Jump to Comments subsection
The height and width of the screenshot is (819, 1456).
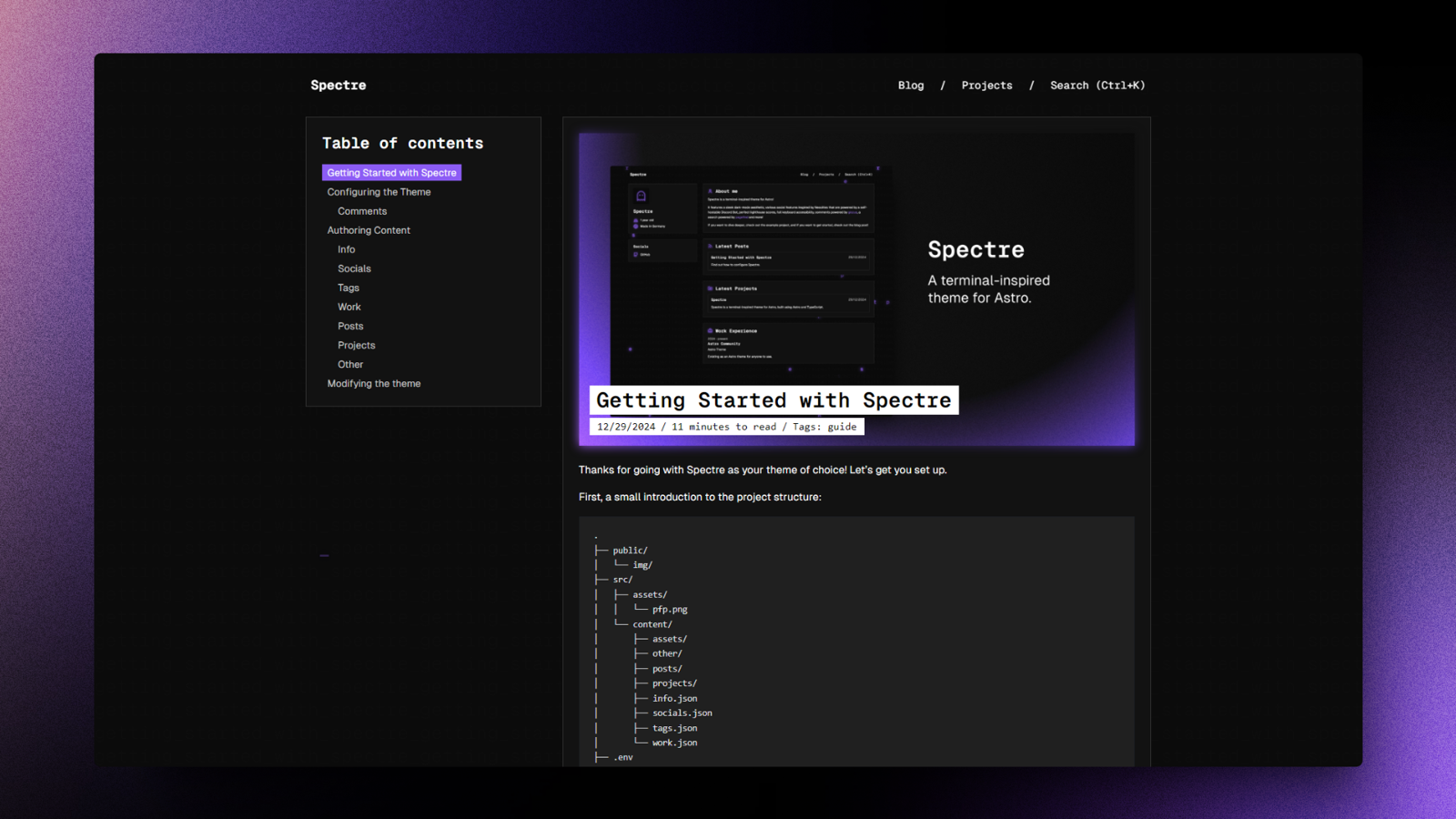[362, 211]
